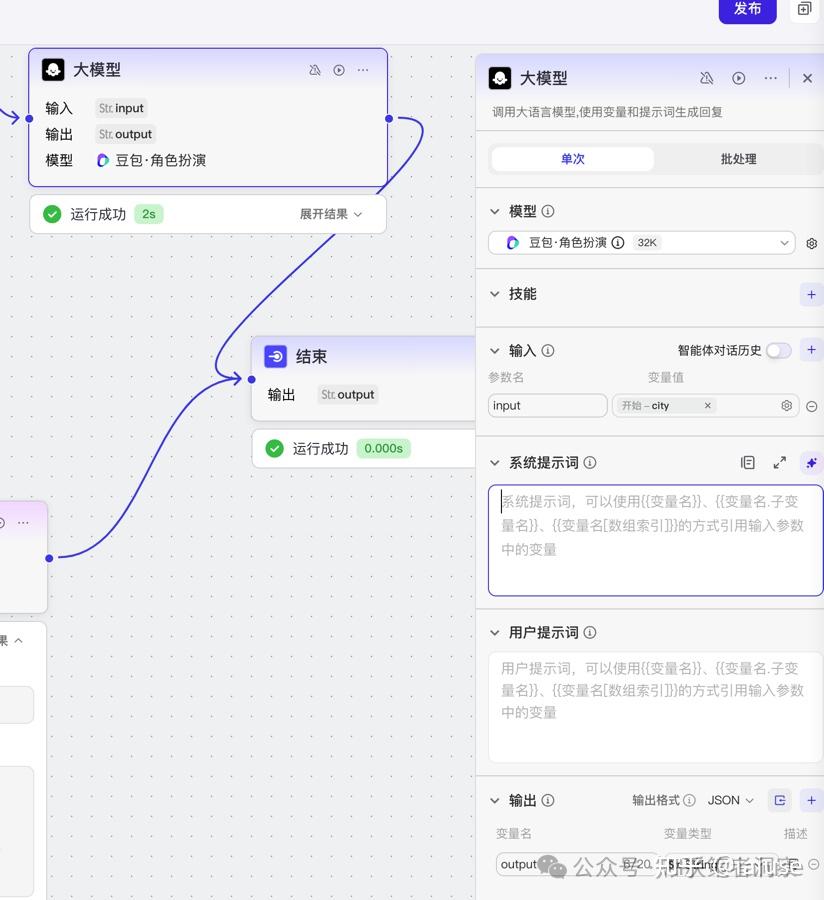Screen dimensions: 824x900
Task: Expand 系统提示词 to fullscreen with the arrows icon
Action: pyautogui.click(x=779, y=462)
